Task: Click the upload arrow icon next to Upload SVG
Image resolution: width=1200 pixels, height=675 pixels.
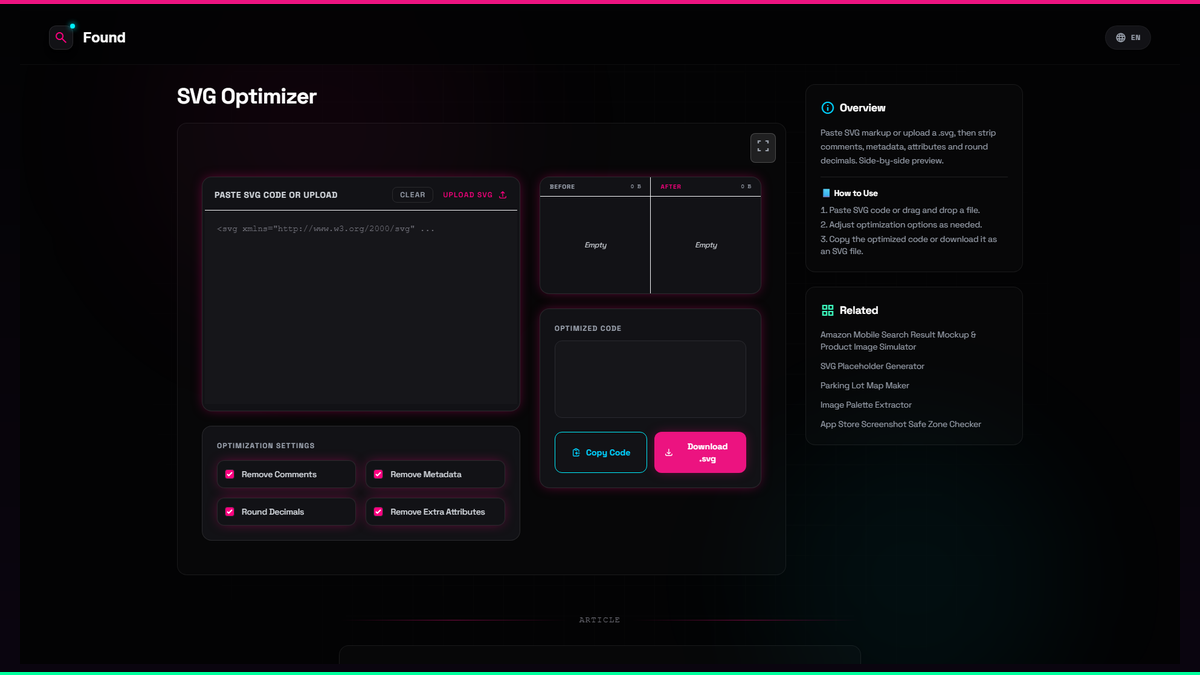Action: coord(503,195)
